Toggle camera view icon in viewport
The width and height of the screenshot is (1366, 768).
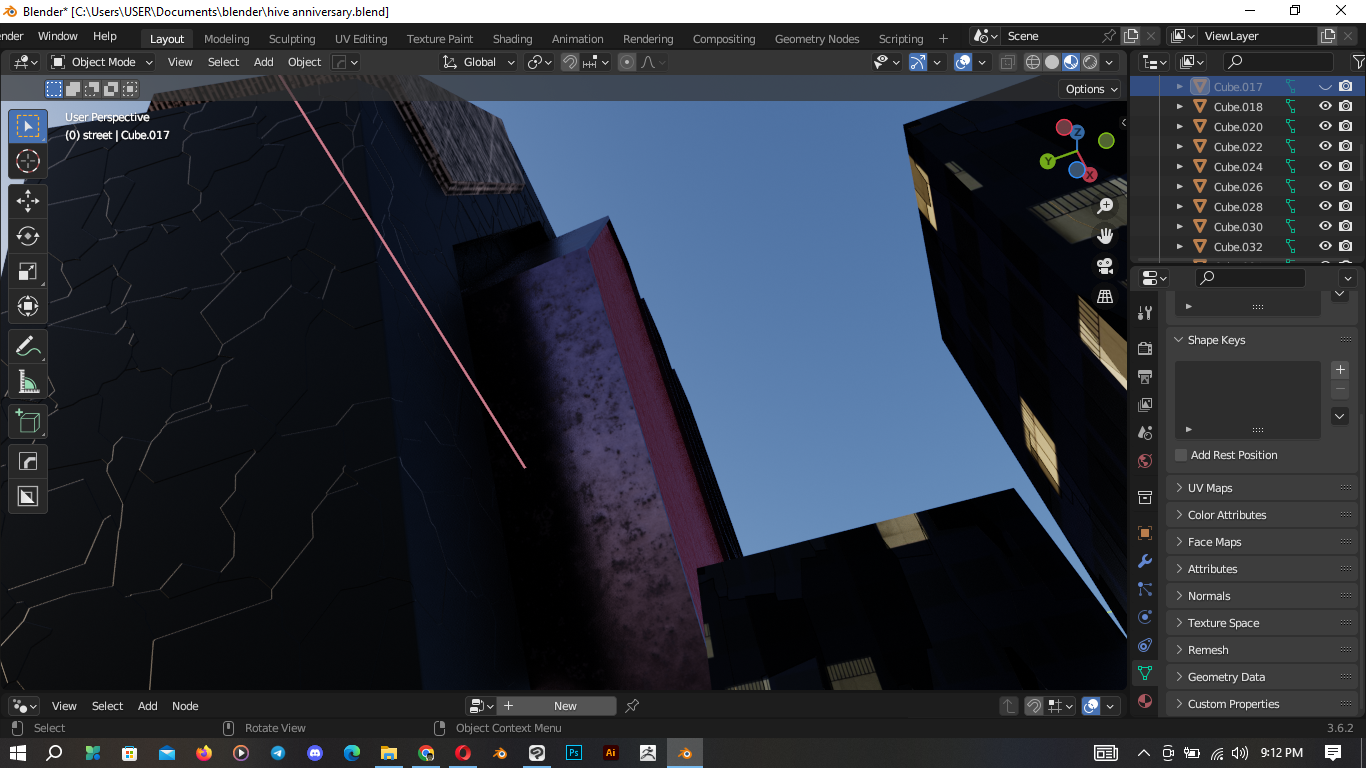point(1105,266)
